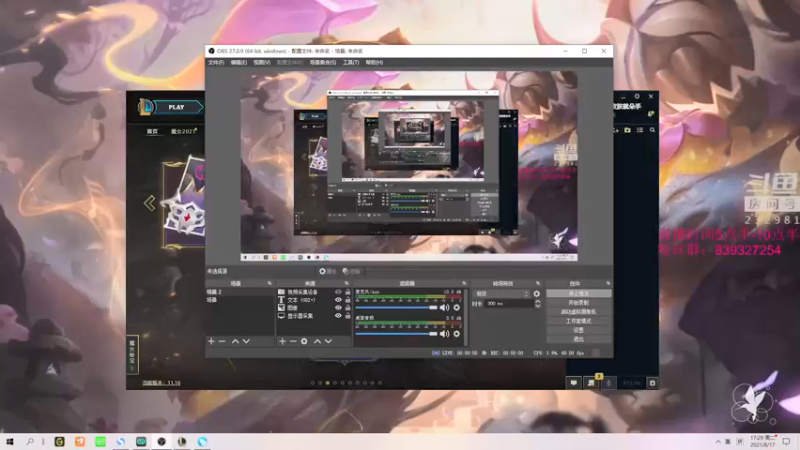The height and width of the screenshot is (450, 800).
Task: Open the 编辑(E) menu in OBS
Action: point(238,62)
